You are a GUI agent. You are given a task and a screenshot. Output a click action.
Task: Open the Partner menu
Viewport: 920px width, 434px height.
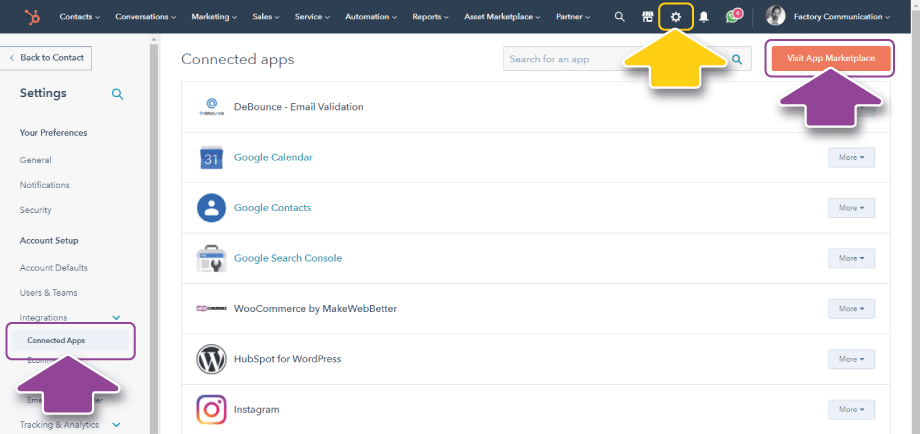pos(573,17)
